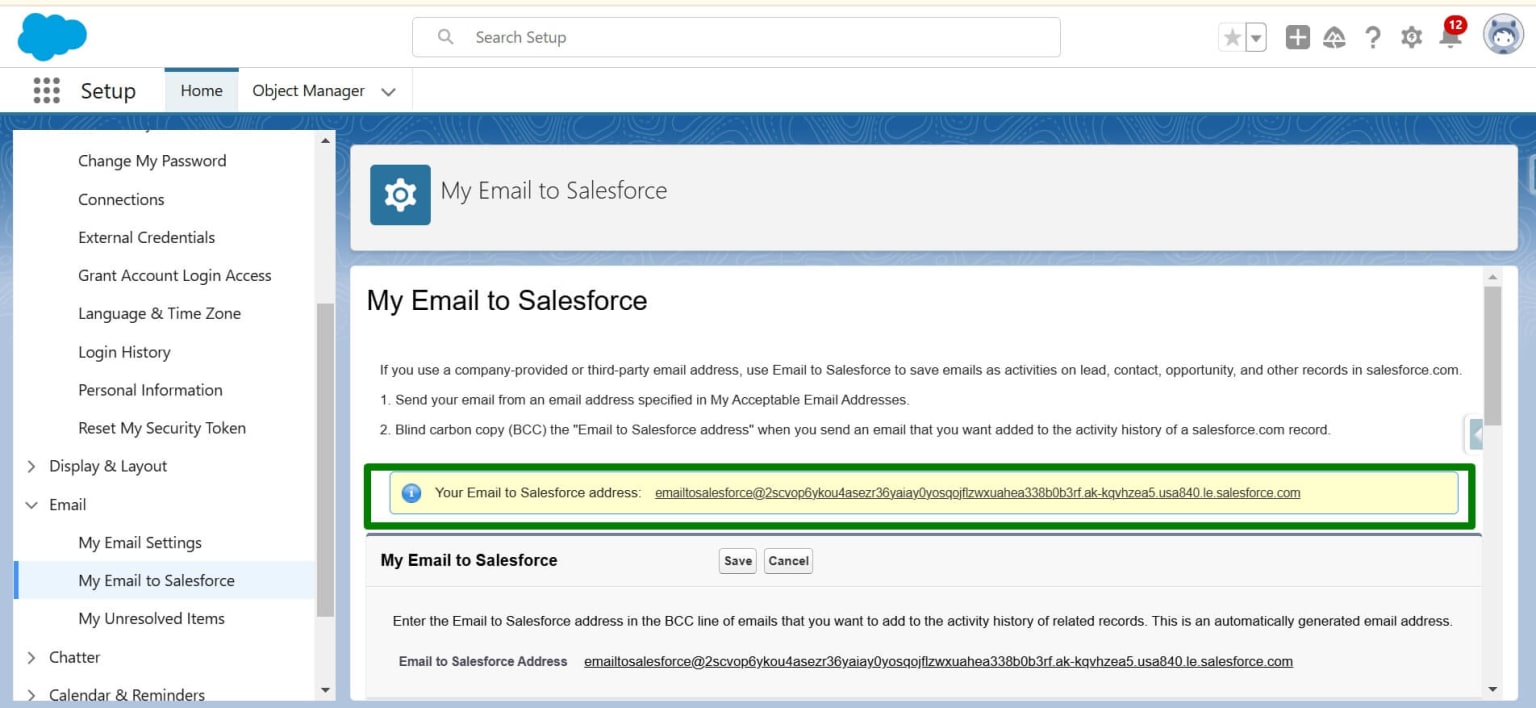Click the email address link in yellow banner
Screen dimensions: 1536x708
pyautogui.click(x=978, y=493)
